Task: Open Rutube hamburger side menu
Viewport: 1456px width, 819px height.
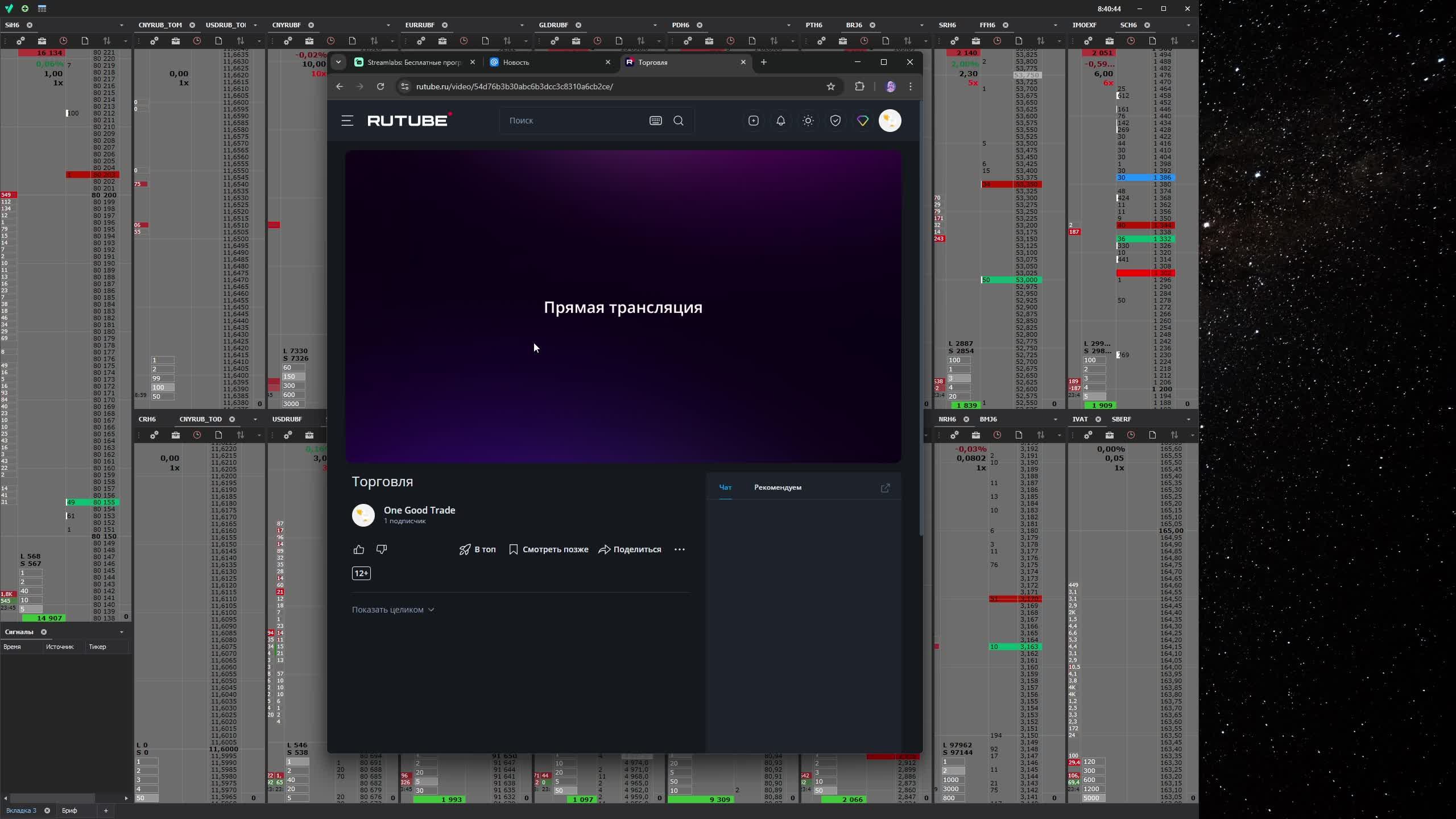Action: [347, 121]
